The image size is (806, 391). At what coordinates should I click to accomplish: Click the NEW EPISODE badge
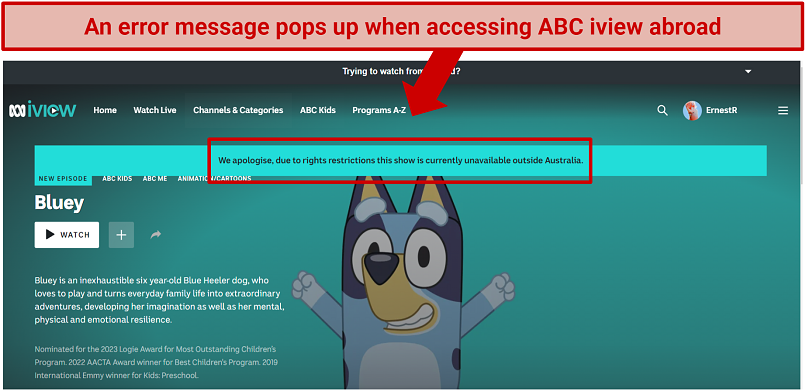(x=63, y=179)
